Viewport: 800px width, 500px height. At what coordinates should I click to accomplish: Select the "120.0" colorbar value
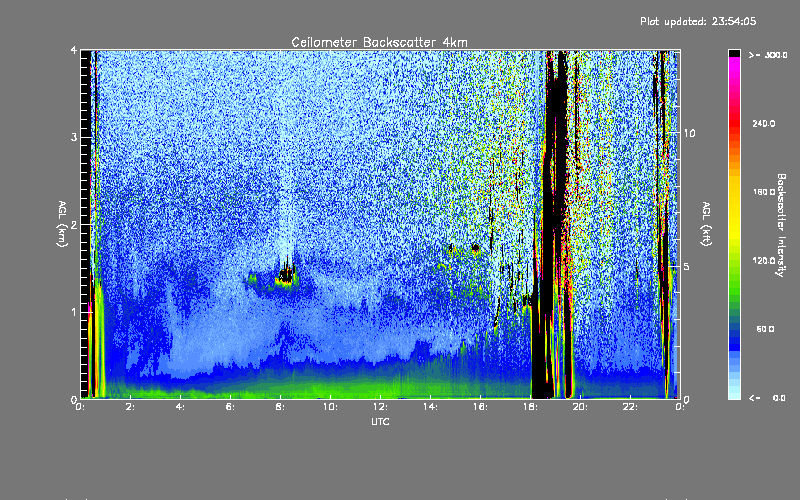[x=764, y=260]
